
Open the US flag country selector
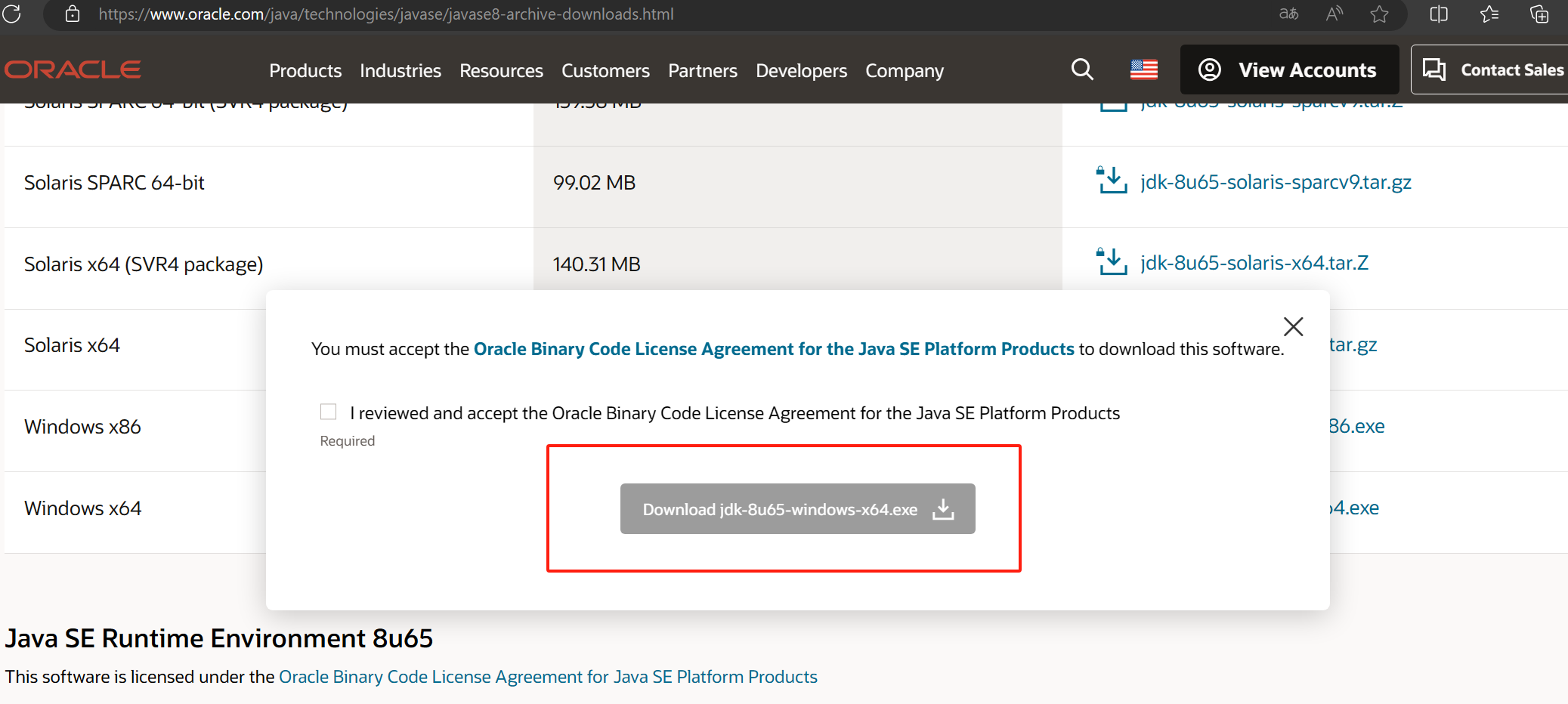pyautogui.click(x=1143, y=69)
